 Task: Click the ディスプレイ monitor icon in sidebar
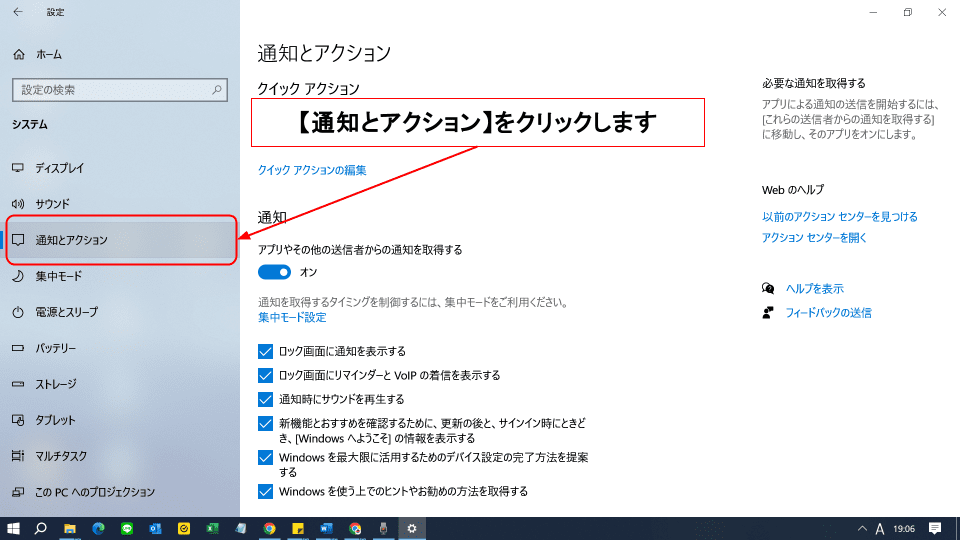(18, 168)
